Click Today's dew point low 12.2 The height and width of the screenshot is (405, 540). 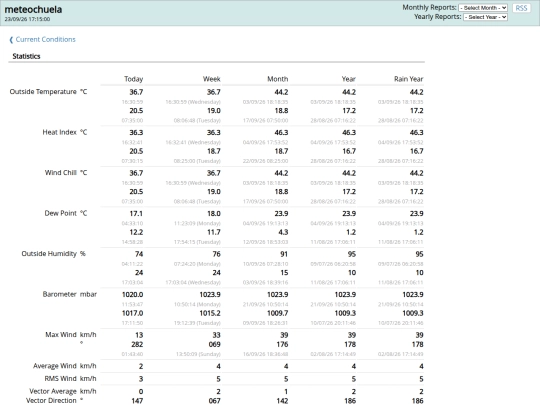click(136, 232)
